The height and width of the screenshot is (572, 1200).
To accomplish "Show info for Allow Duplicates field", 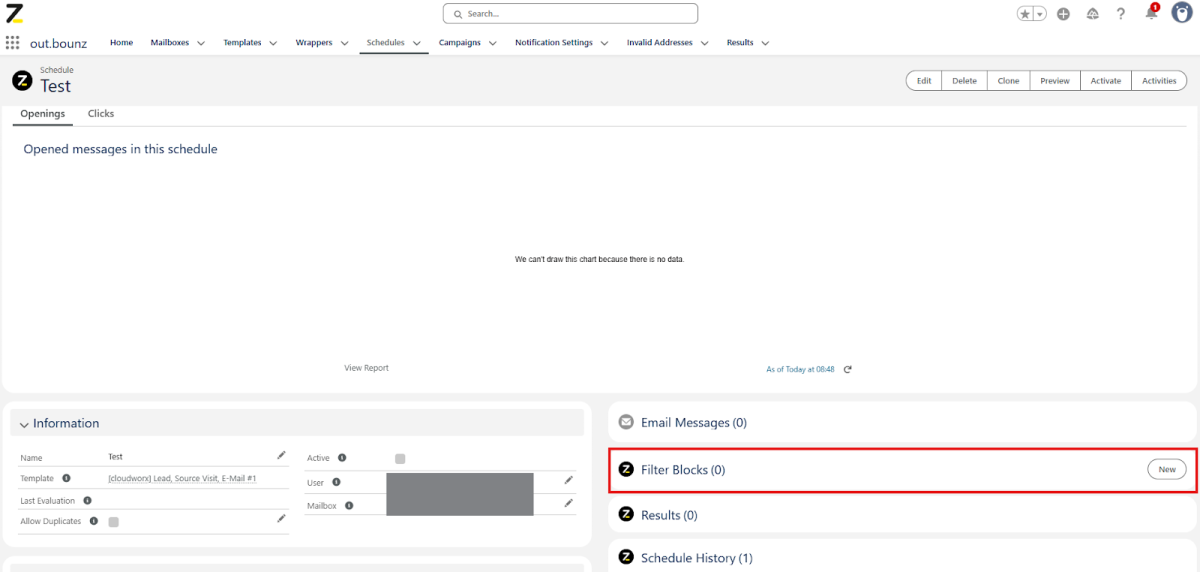I will [x=93, y=521].
